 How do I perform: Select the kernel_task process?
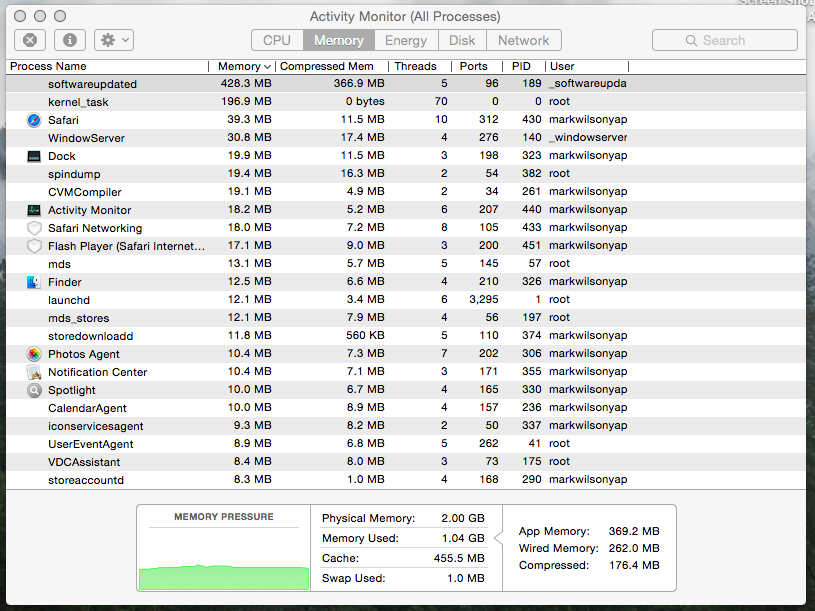[406, 102]
